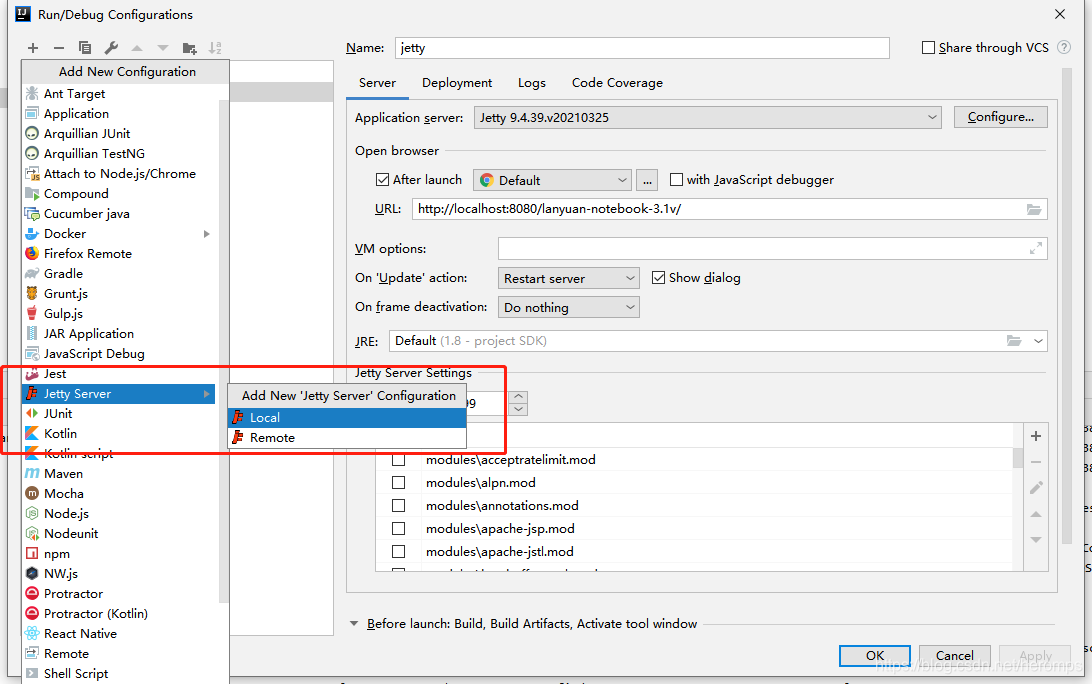Viewport: 1092px width, 684px height.
Task: Enable with JavaScript debugger checkbox
Action: click(676, 180)
